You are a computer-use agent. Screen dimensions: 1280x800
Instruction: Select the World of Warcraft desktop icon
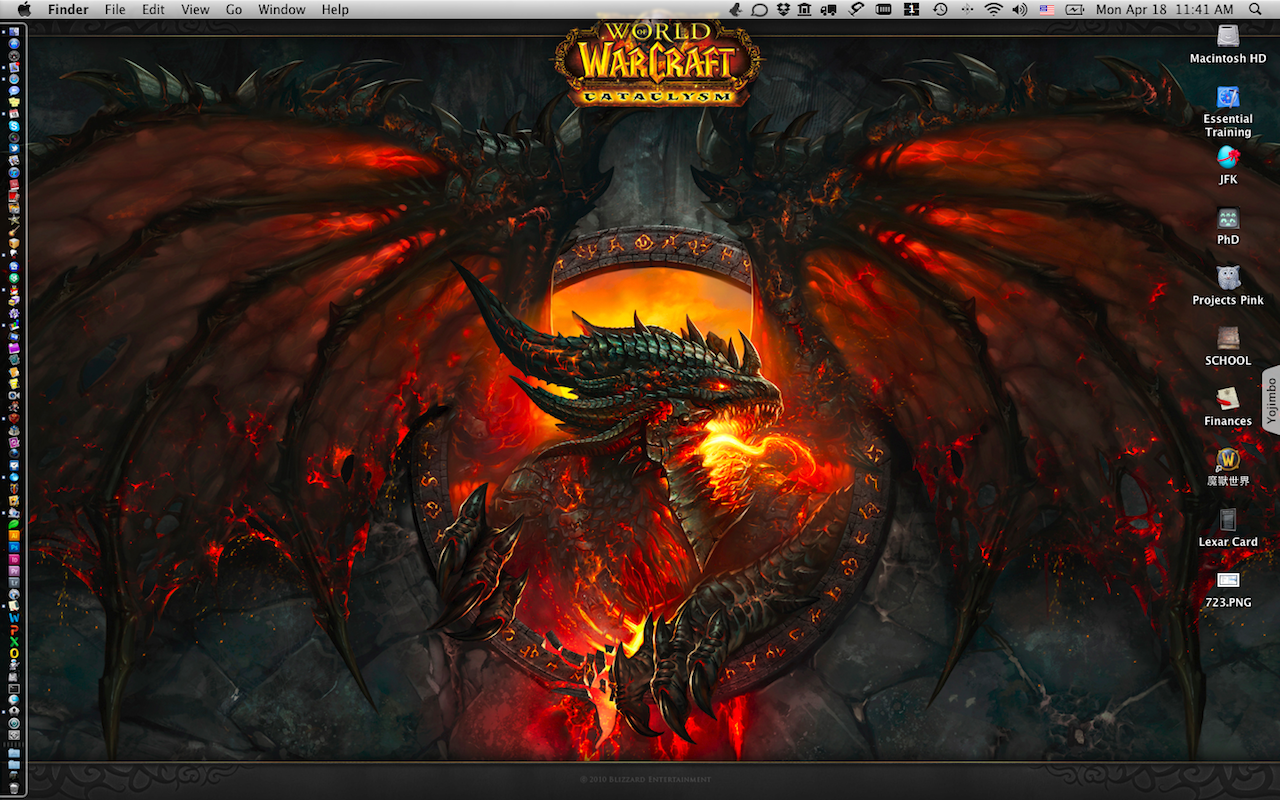[1228, 460]
